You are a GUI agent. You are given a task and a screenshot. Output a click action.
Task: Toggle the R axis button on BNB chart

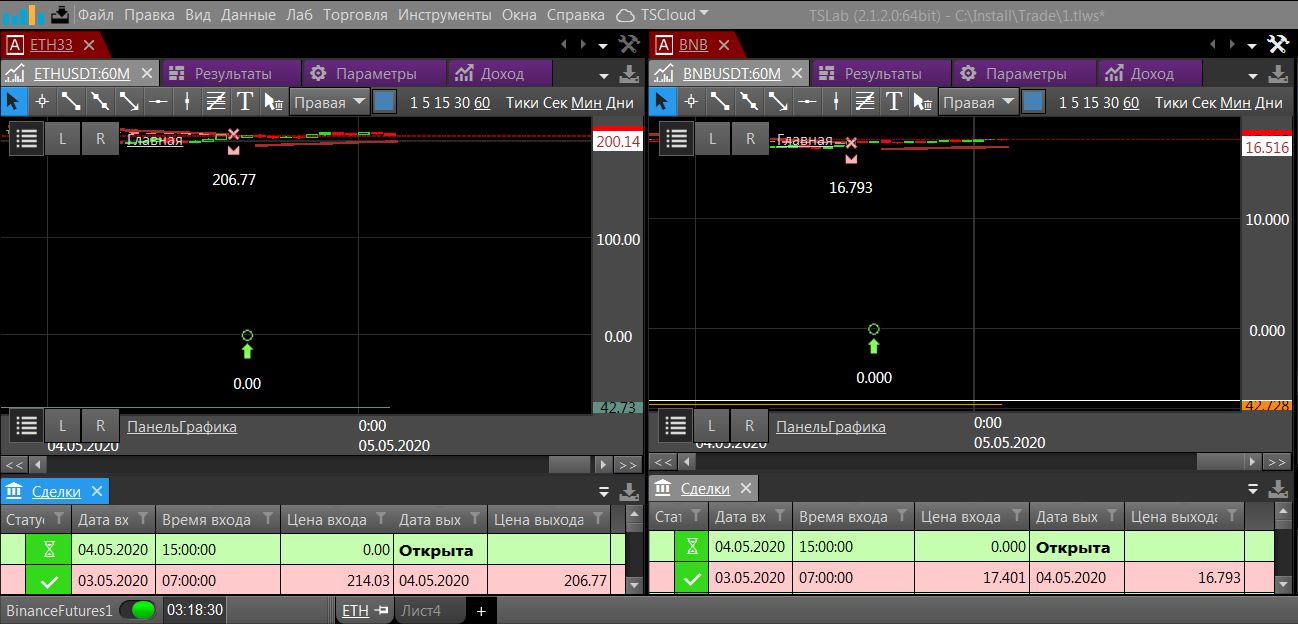750,139
